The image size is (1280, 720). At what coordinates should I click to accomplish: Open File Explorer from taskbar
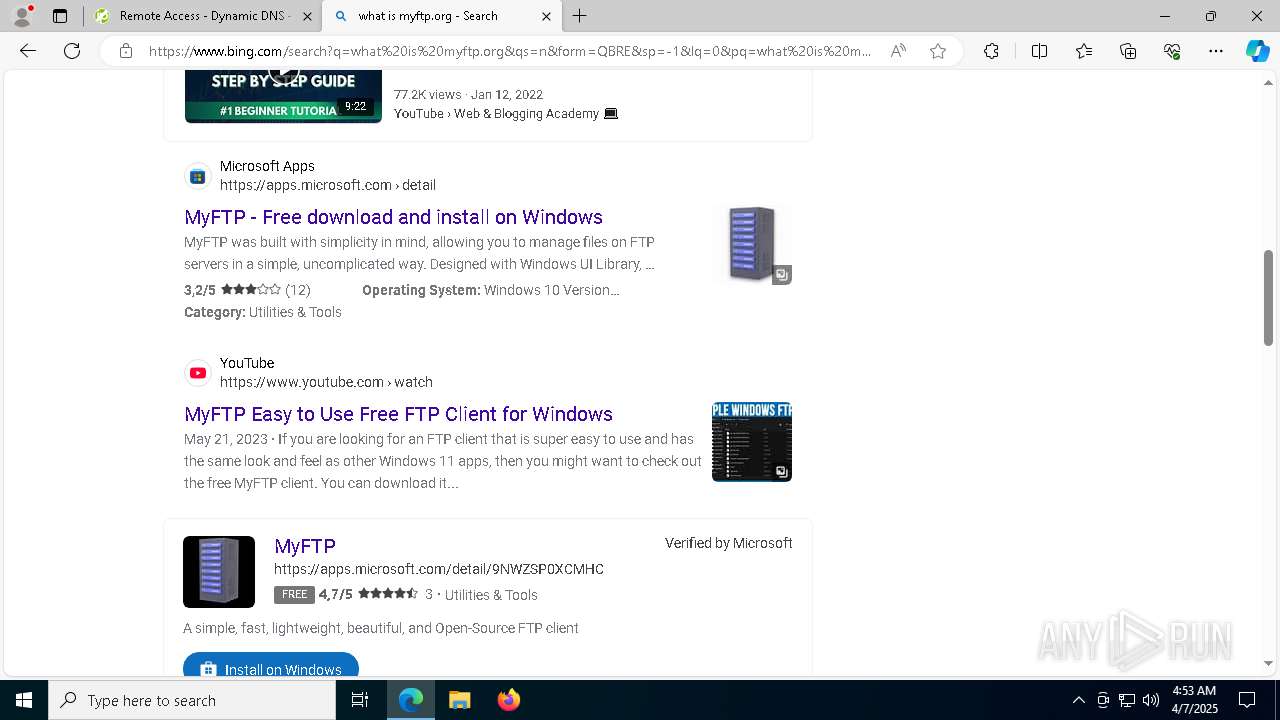(459, 700)
